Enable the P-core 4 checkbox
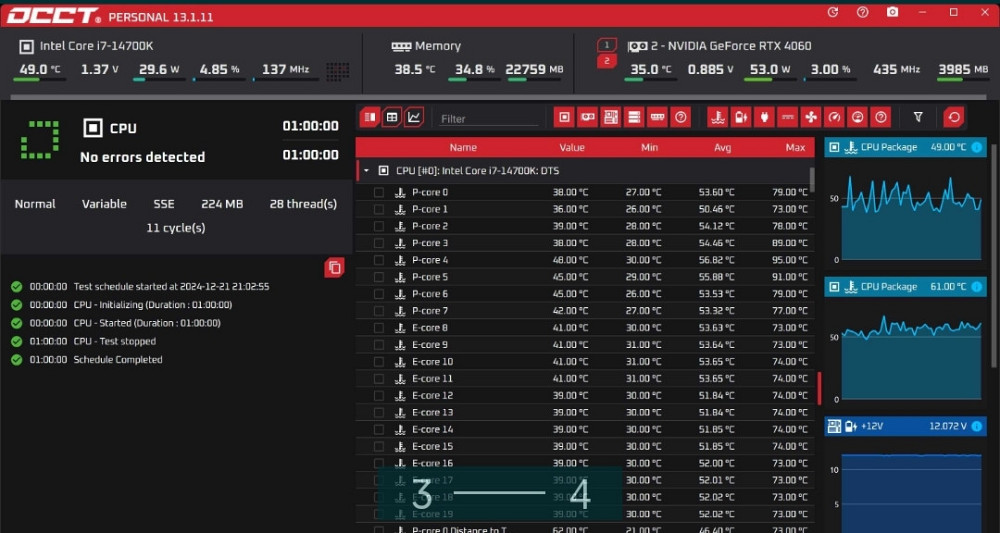 (x=379, y=260)
